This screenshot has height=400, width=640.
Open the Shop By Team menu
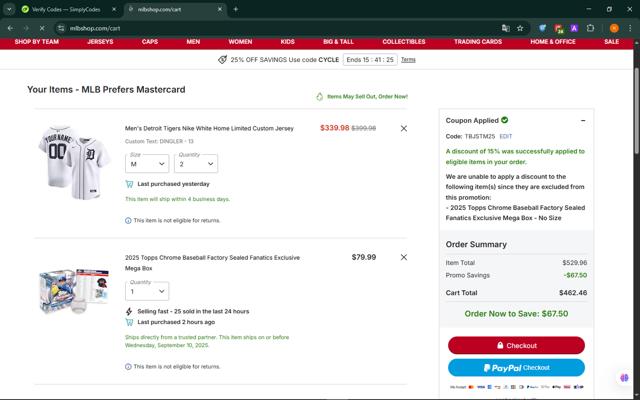point(37,42)
